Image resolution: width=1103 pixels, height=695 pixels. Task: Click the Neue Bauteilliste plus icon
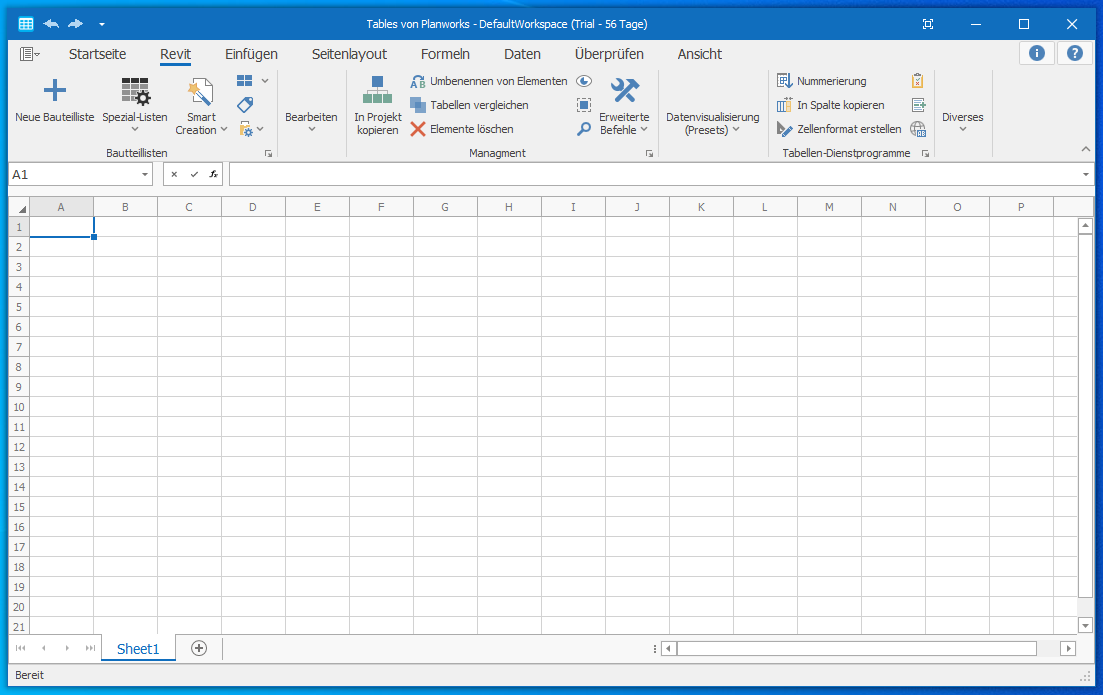click(55, 91)
